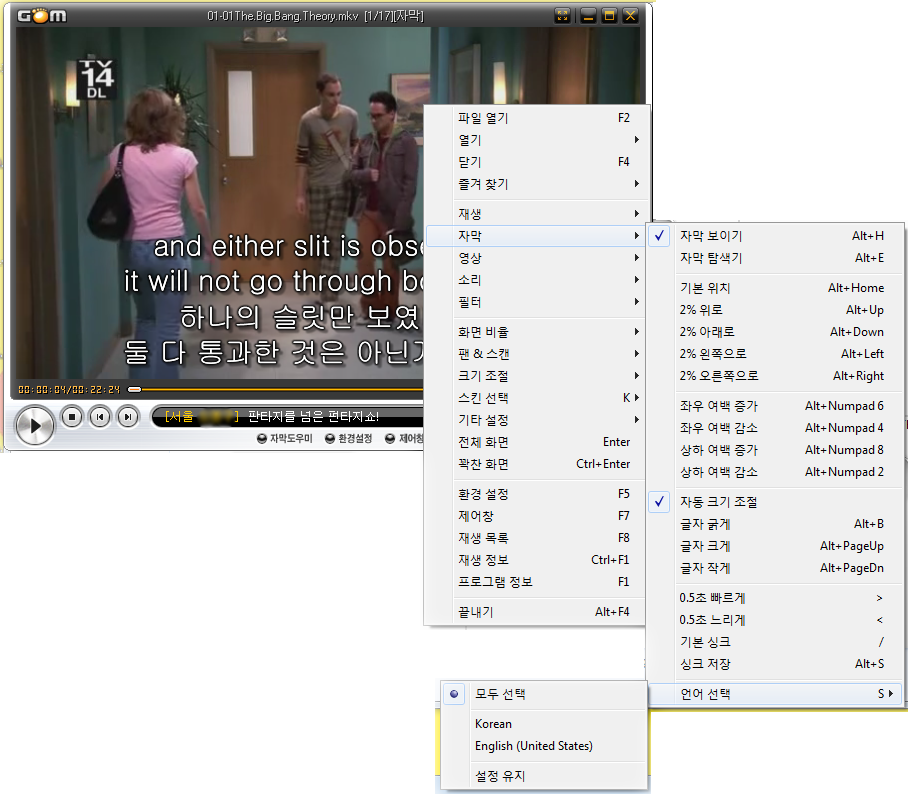Screen dimensions: 908x794
Task: Click the GOM logo in title bar
Action: tap(42, 16)
